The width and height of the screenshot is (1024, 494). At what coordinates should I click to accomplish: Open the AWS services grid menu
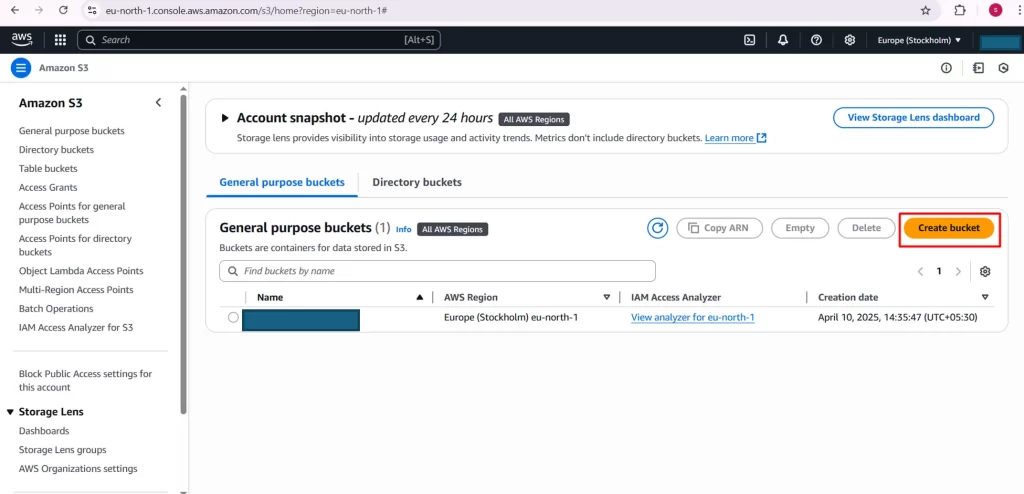click(x=60, y=40)
